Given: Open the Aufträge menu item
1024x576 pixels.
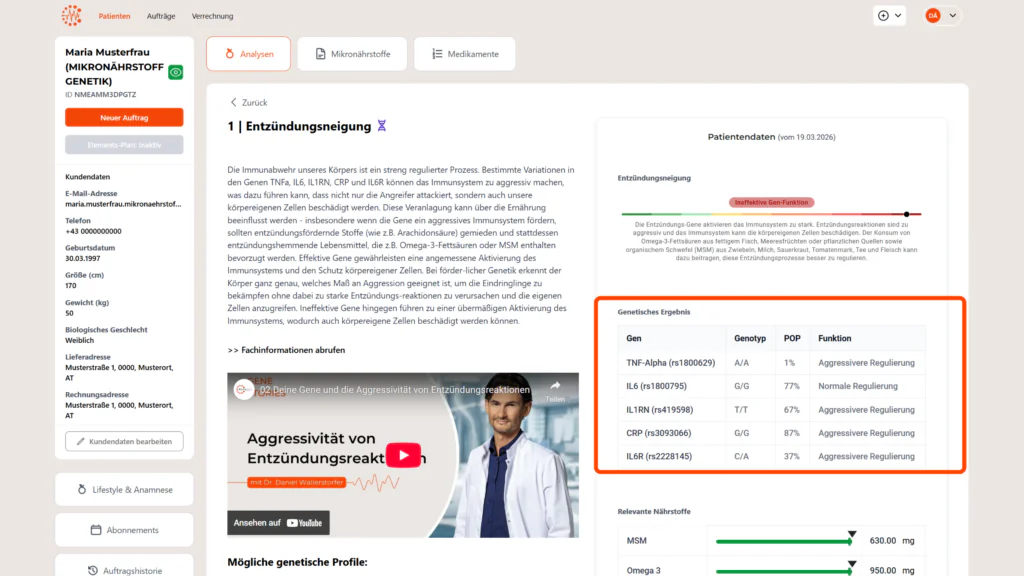Looking at the screenshot, I should click(161, 16).
